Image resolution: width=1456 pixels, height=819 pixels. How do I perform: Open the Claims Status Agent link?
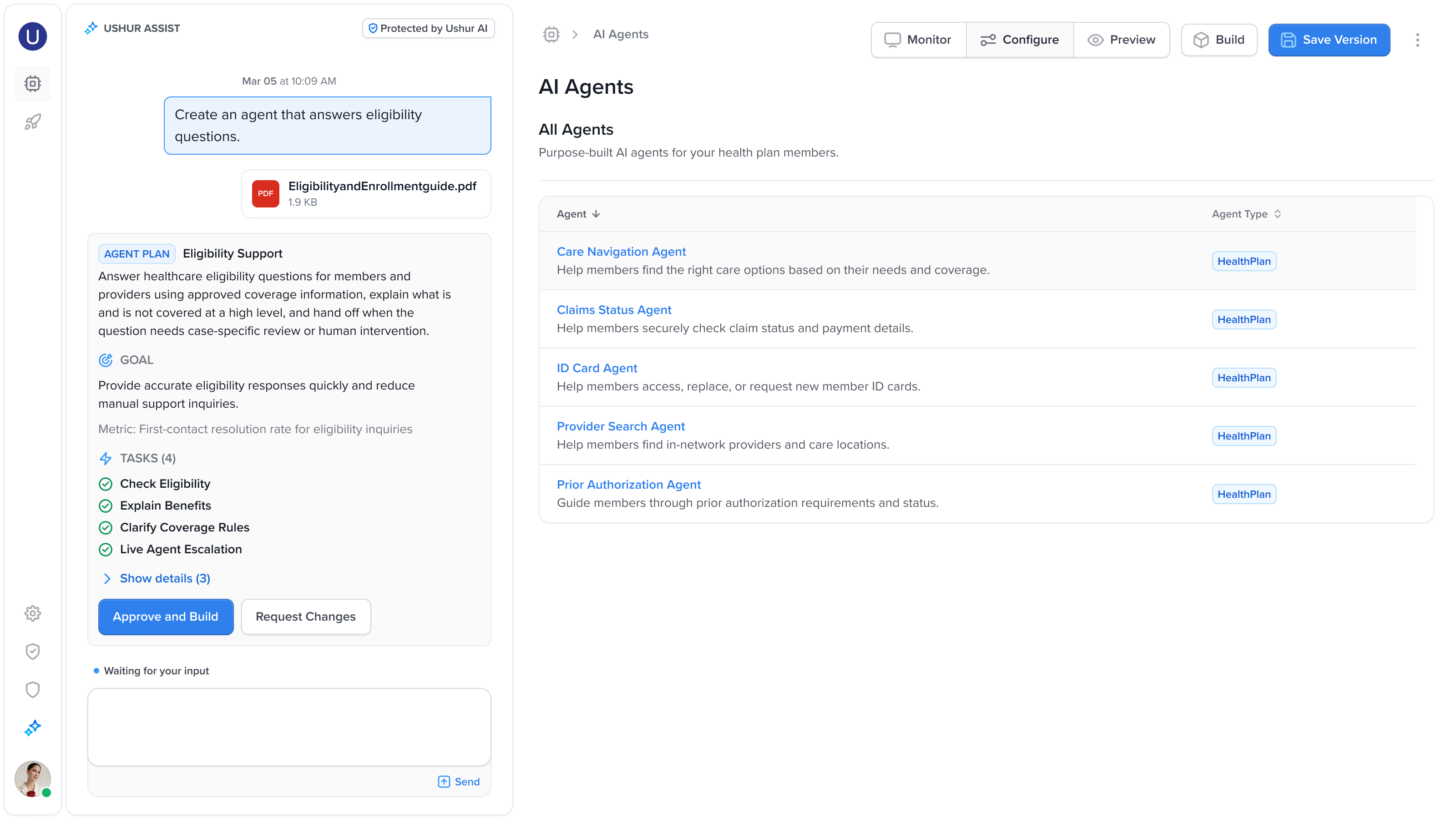[614, 310]
